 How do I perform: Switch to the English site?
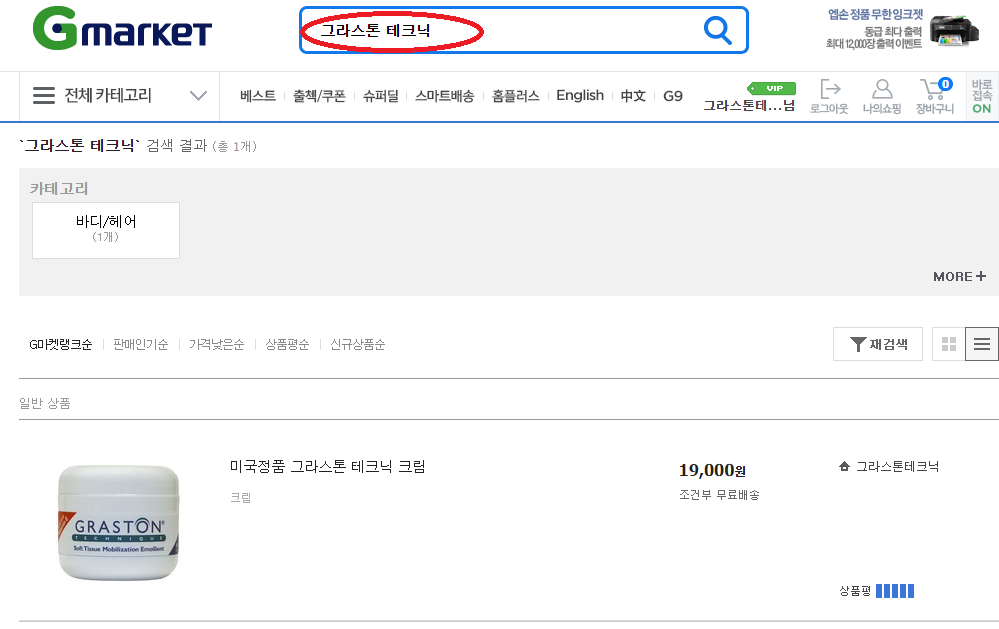(x=580, y=96)
